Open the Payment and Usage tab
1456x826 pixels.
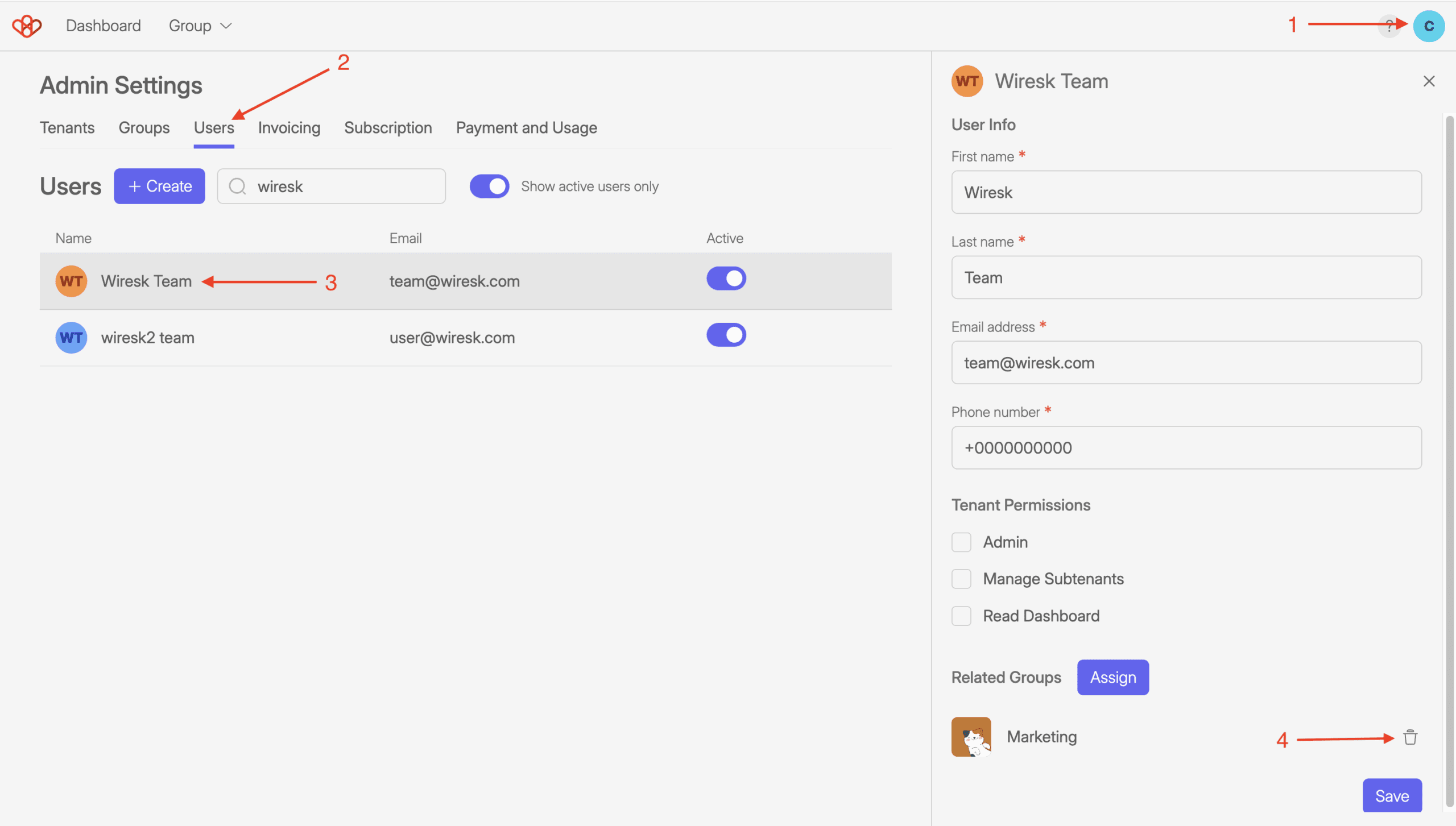527,128
